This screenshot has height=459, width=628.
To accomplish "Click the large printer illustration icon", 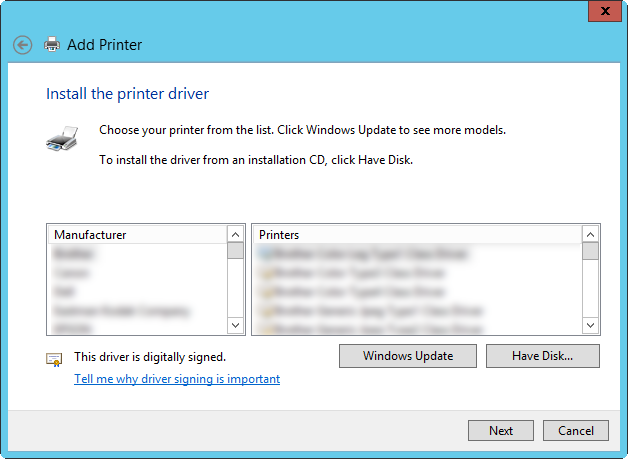I will (x=61, y=137).
